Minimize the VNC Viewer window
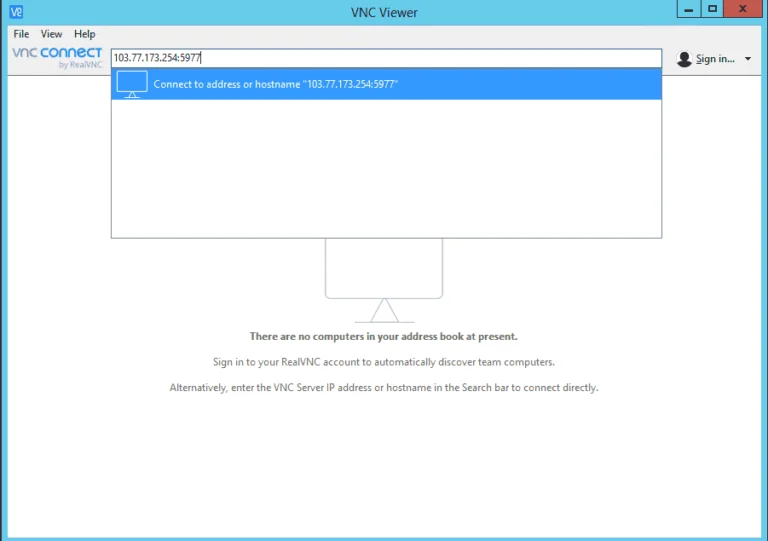 click(x=688, y=9)
